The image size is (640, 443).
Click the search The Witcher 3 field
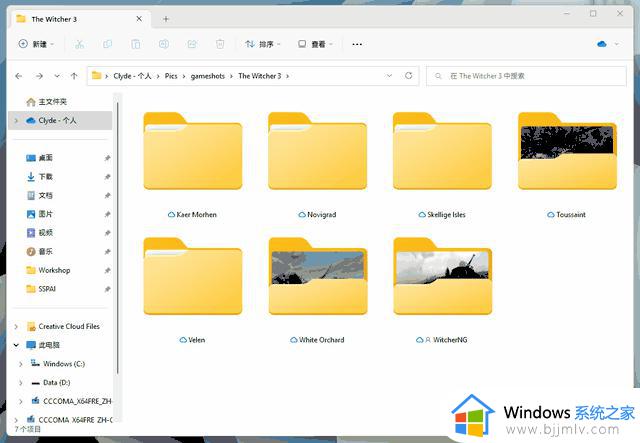[x=526, y=76]
